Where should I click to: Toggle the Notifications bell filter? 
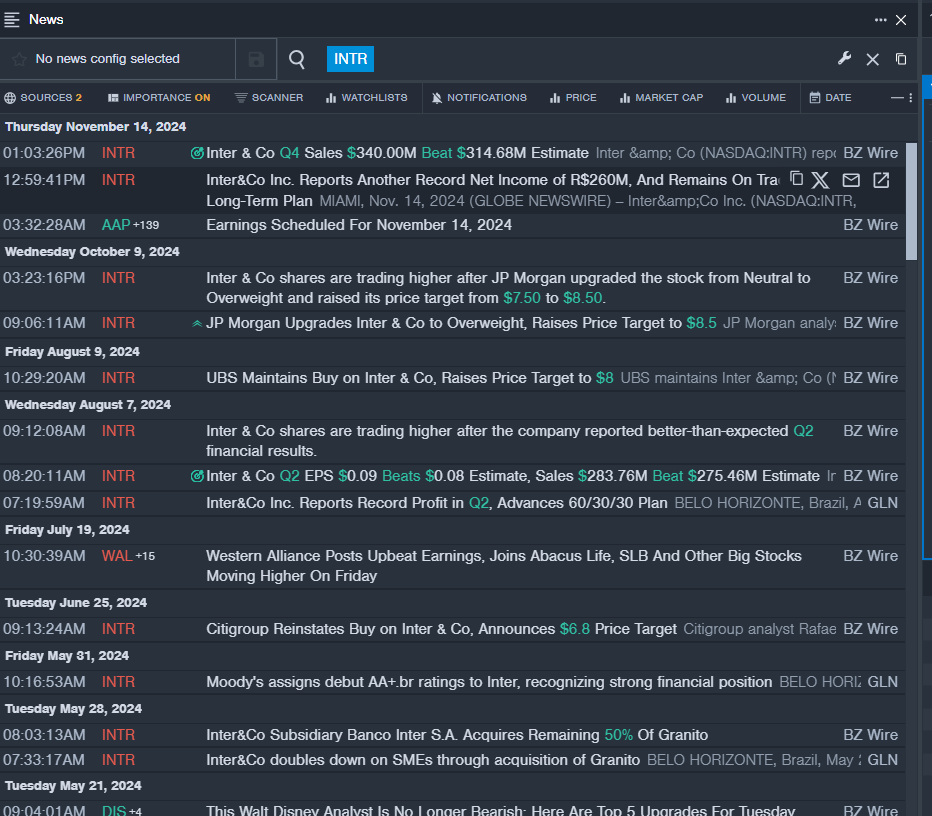pos(479,98)
